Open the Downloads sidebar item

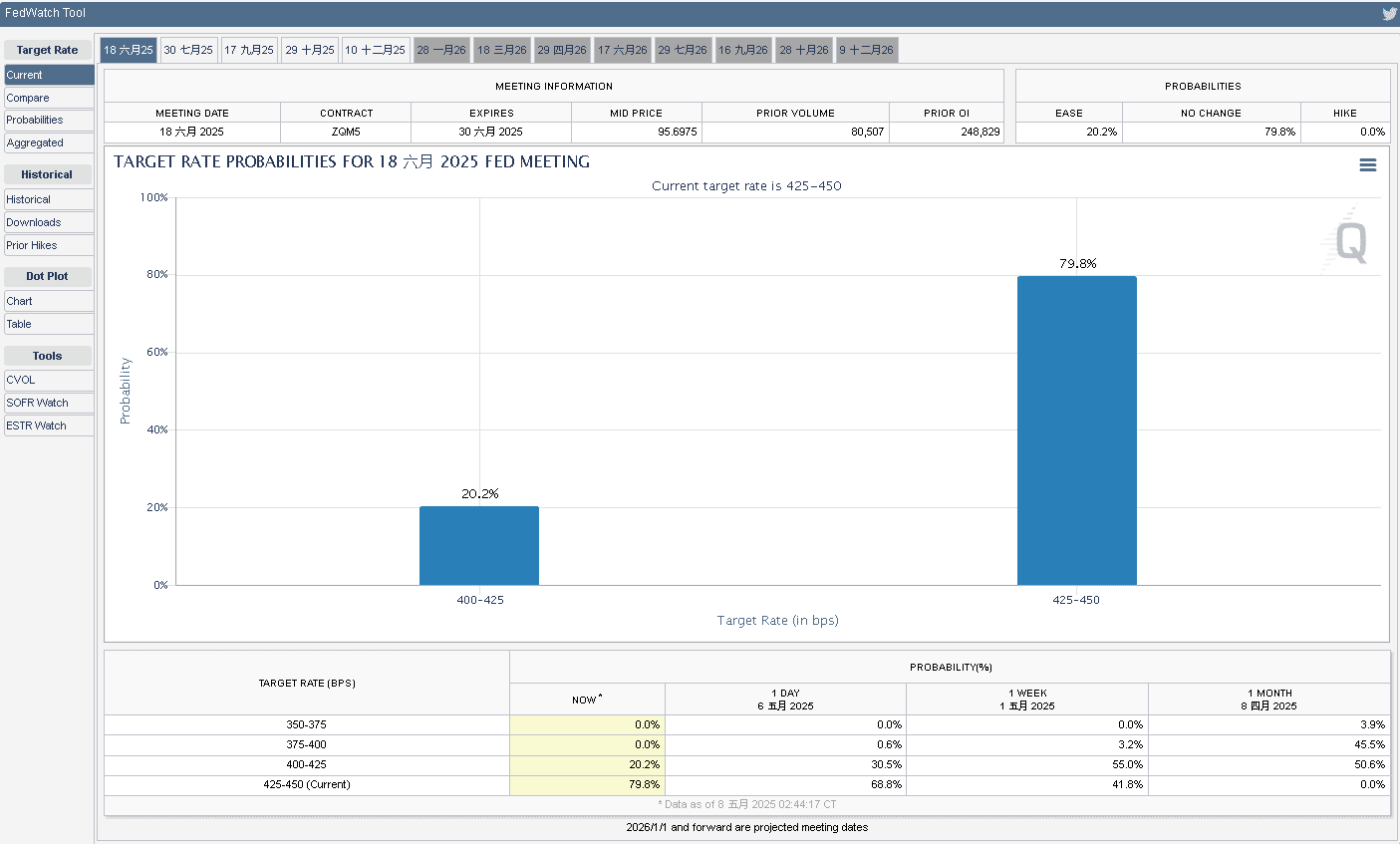pyautogui.click(x=49, y=222)
